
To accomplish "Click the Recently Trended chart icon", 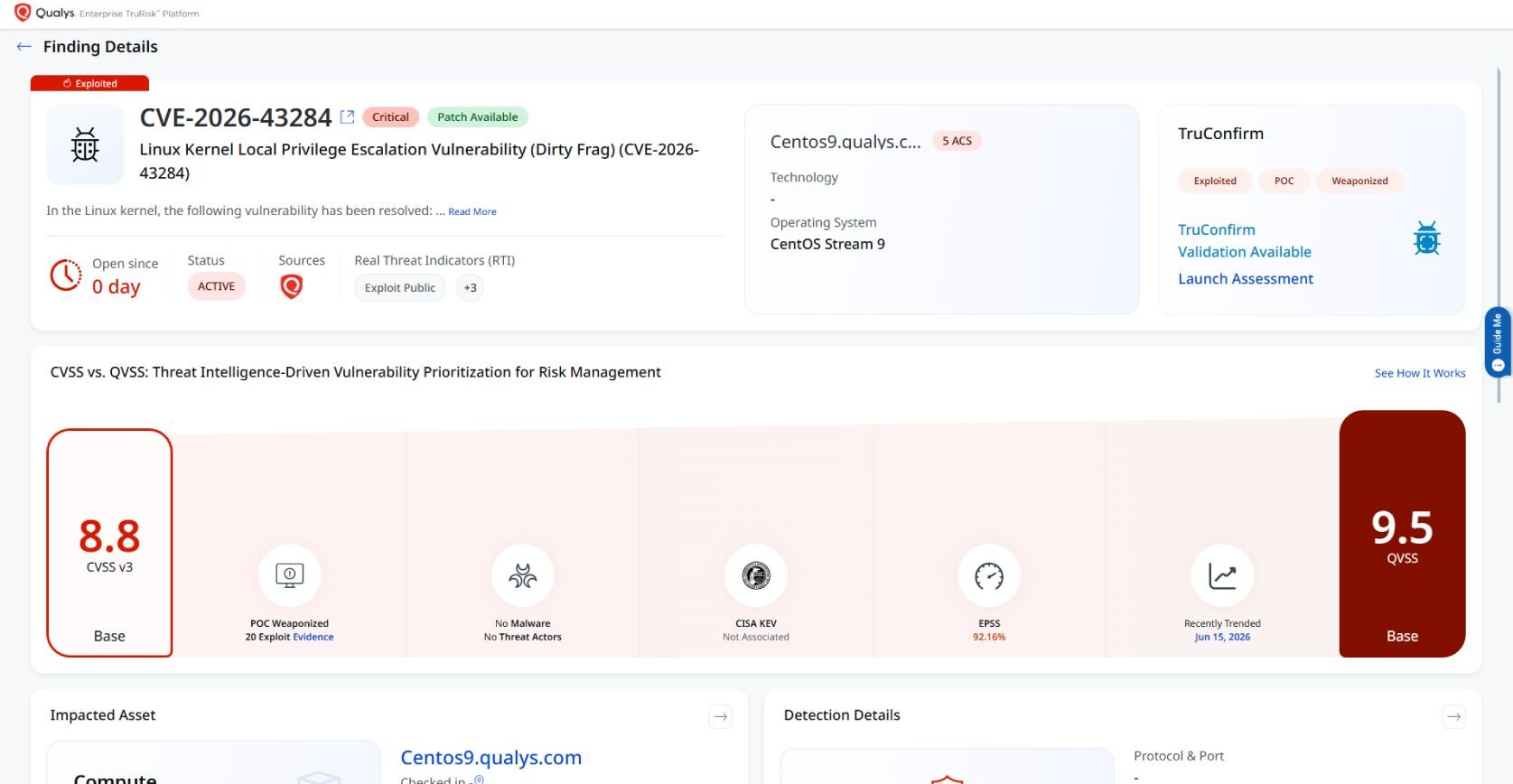I will [x=1222, y=575].
